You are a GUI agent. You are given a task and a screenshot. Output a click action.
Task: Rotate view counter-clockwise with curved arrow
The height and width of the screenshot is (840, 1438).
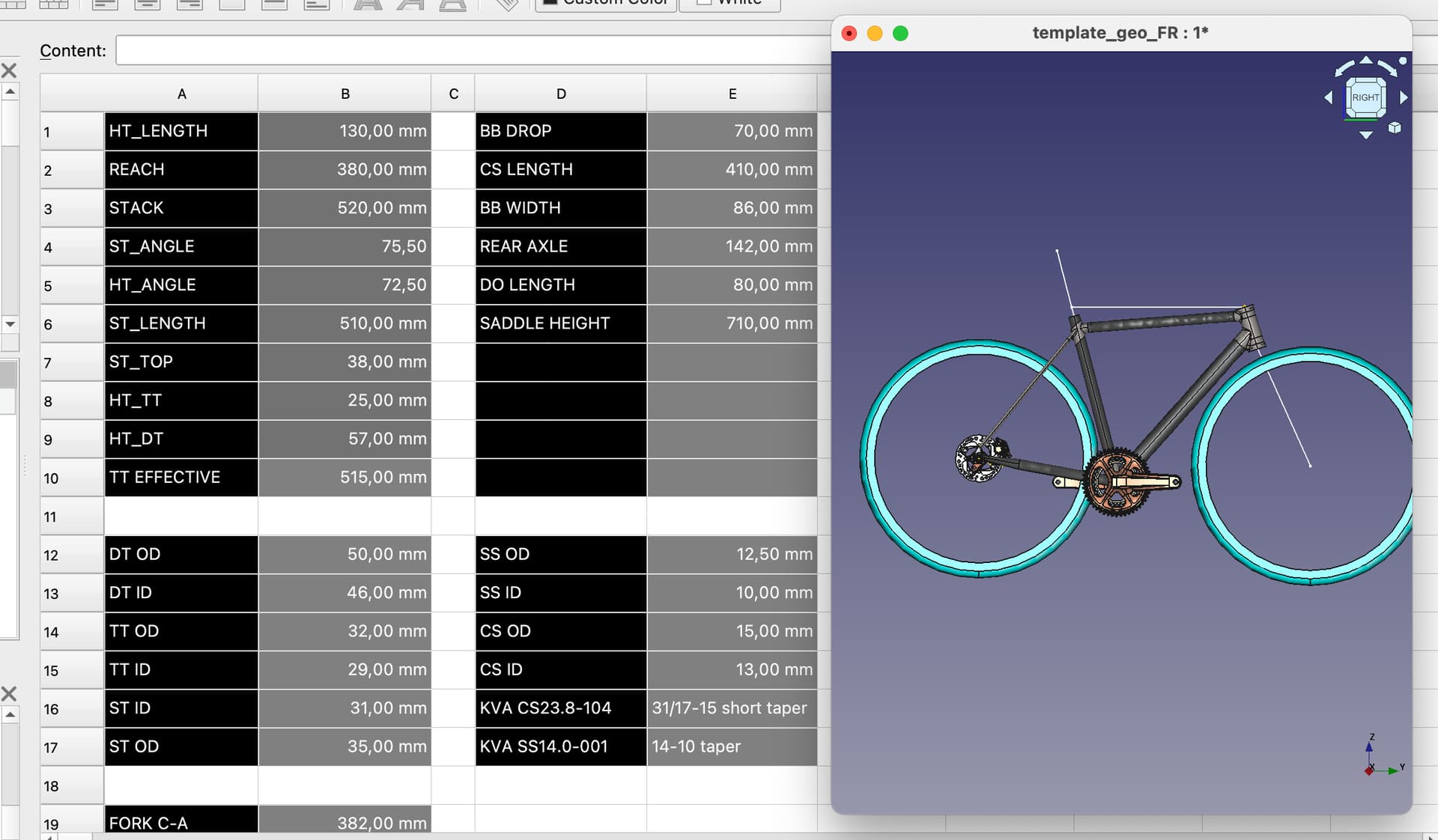click(1345, 67)
